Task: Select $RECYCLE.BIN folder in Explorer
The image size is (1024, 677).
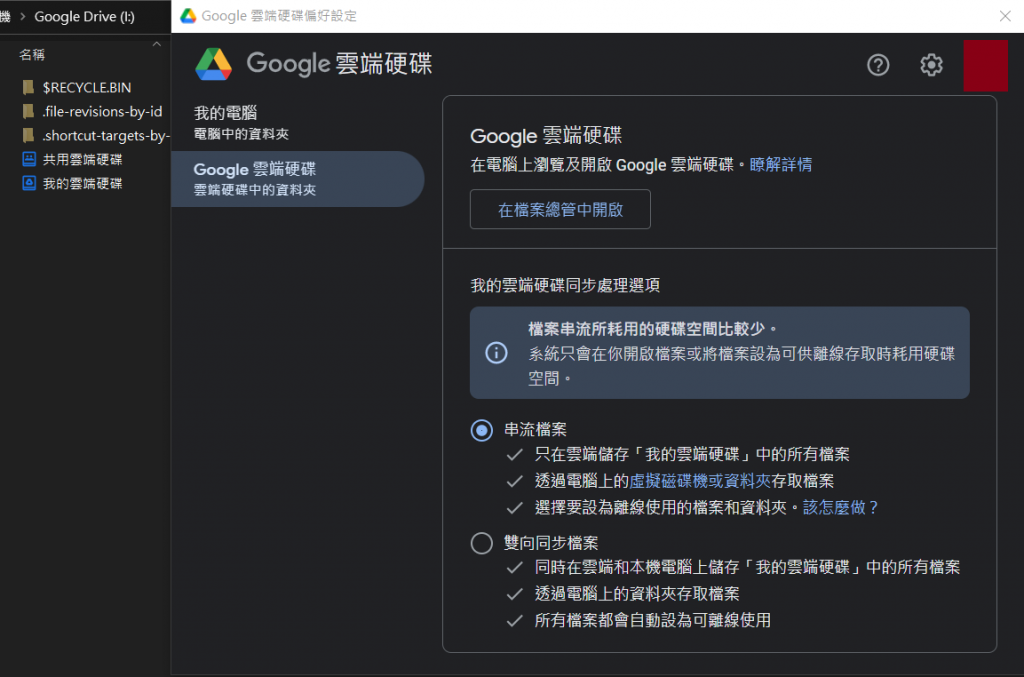Action: tap(86, 87)
